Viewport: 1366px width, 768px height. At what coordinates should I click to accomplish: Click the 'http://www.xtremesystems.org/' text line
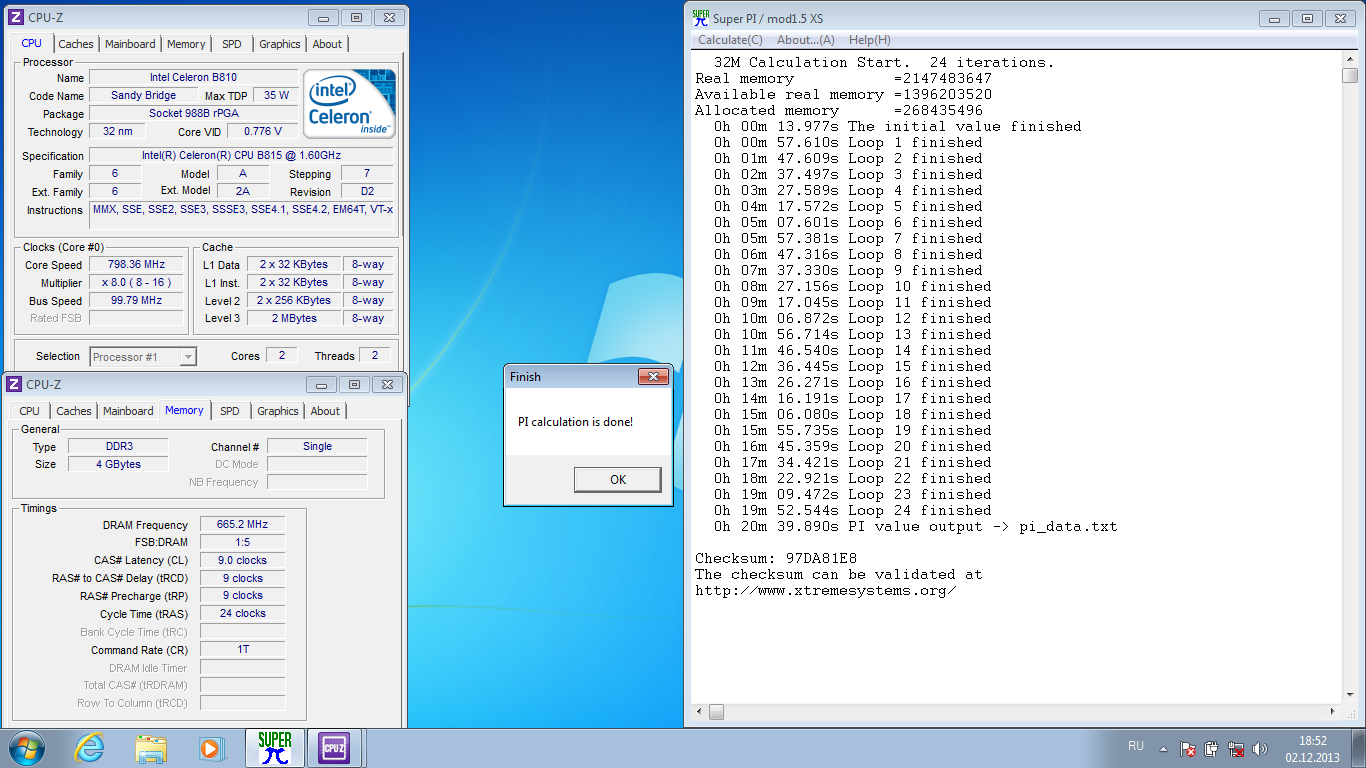click(x=826, y=590)
